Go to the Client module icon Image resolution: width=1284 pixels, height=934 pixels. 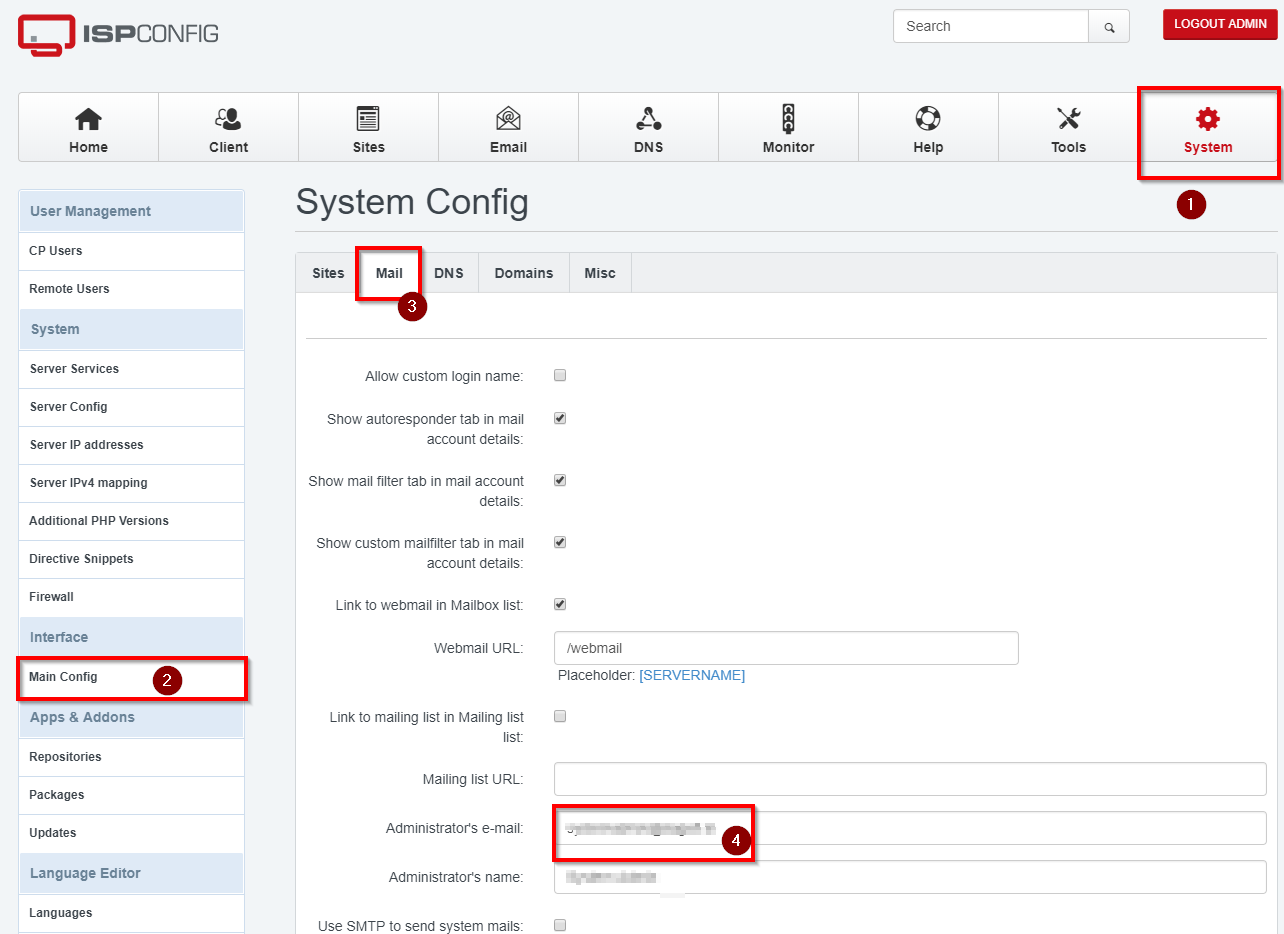228,120
